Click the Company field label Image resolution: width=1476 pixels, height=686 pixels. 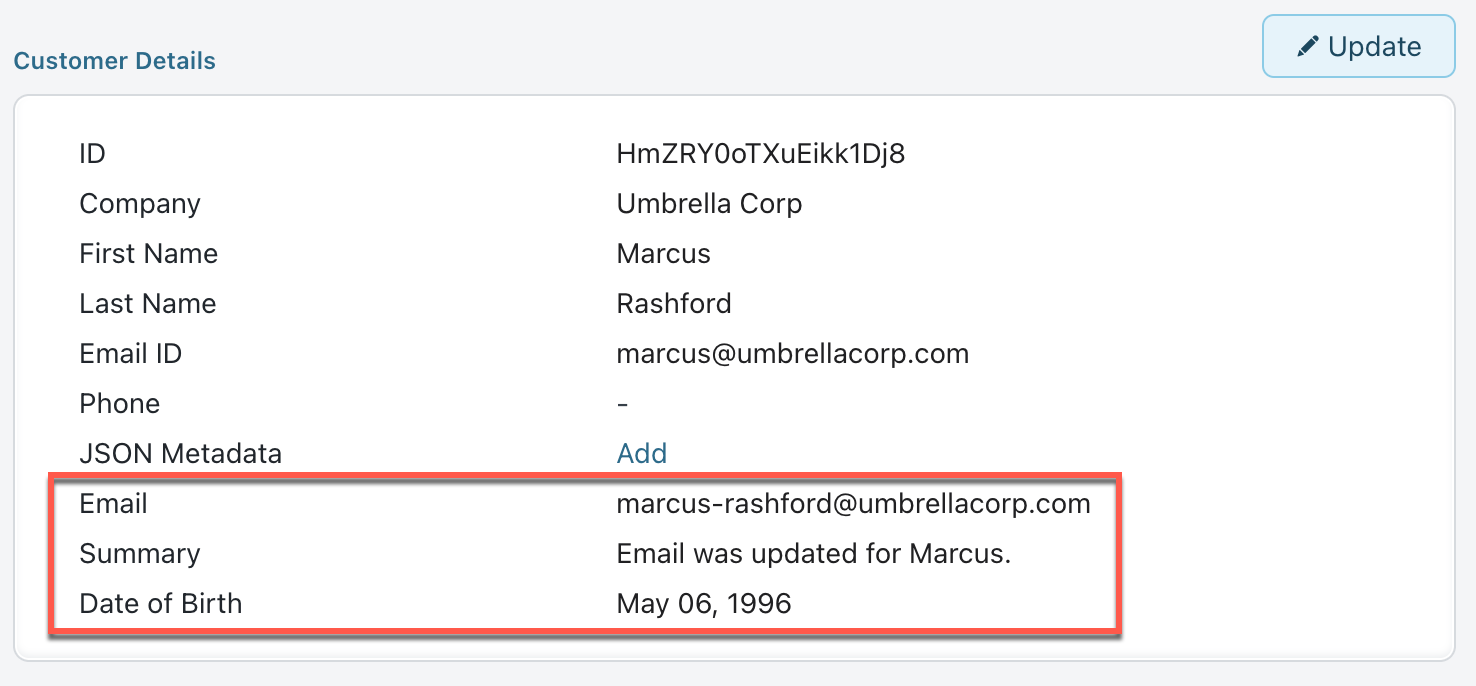coord(140,204)
